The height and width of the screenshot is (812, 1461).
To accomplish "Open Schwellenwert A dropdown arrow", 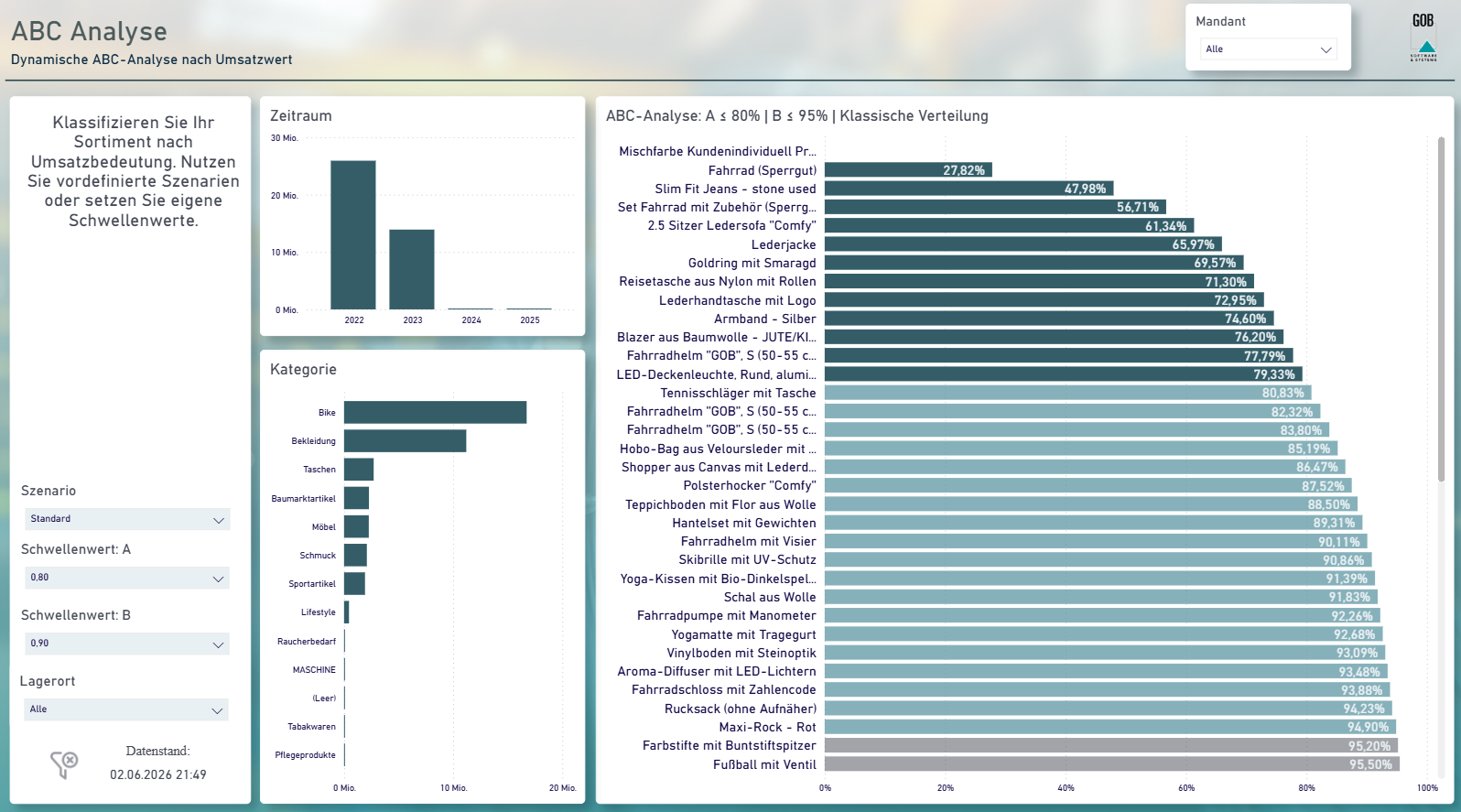I will (x=218, y=579).
